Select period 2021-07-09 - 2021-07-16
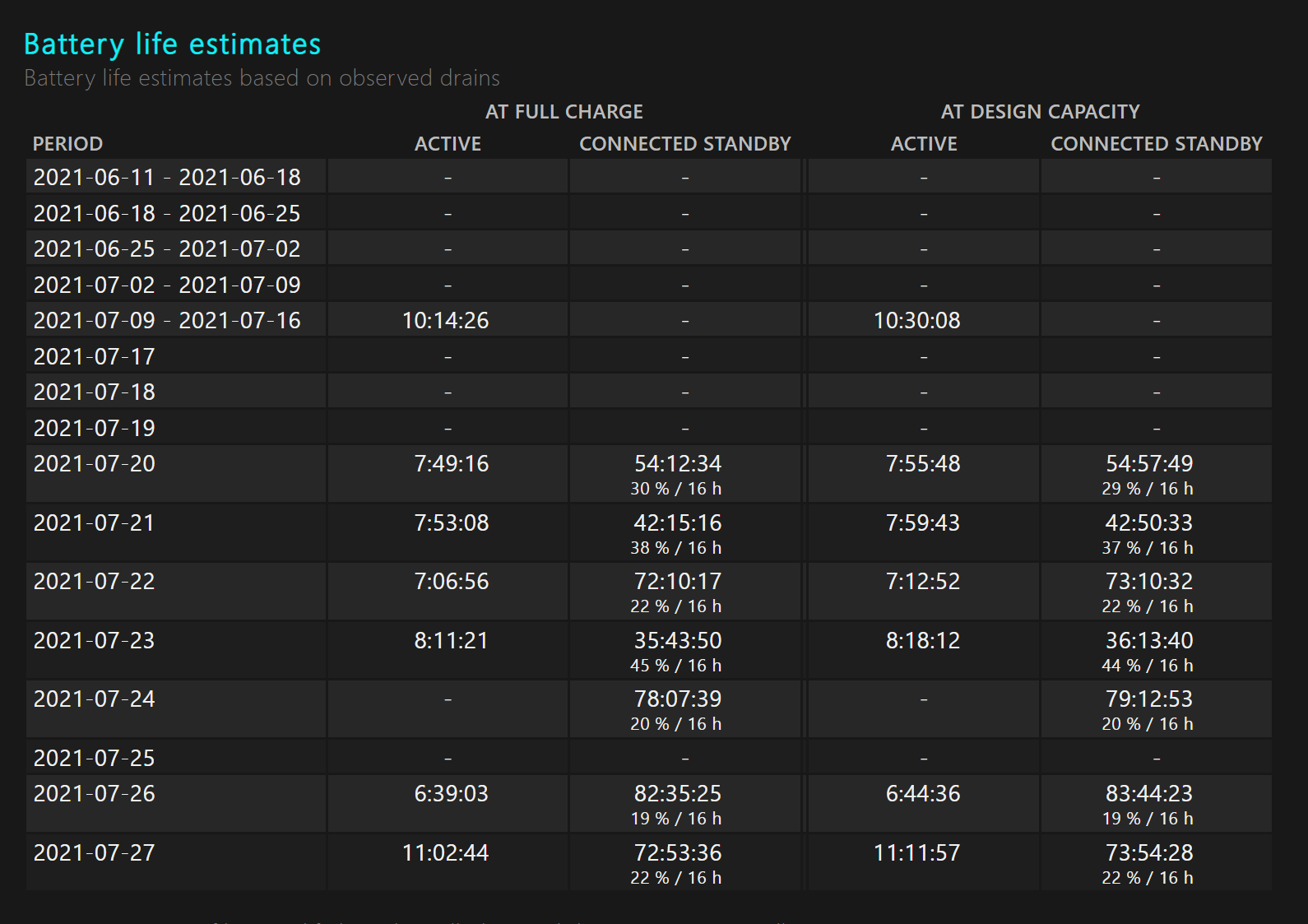The height and width of the screenshot is (924, 1308). click(x=167, y=321)
